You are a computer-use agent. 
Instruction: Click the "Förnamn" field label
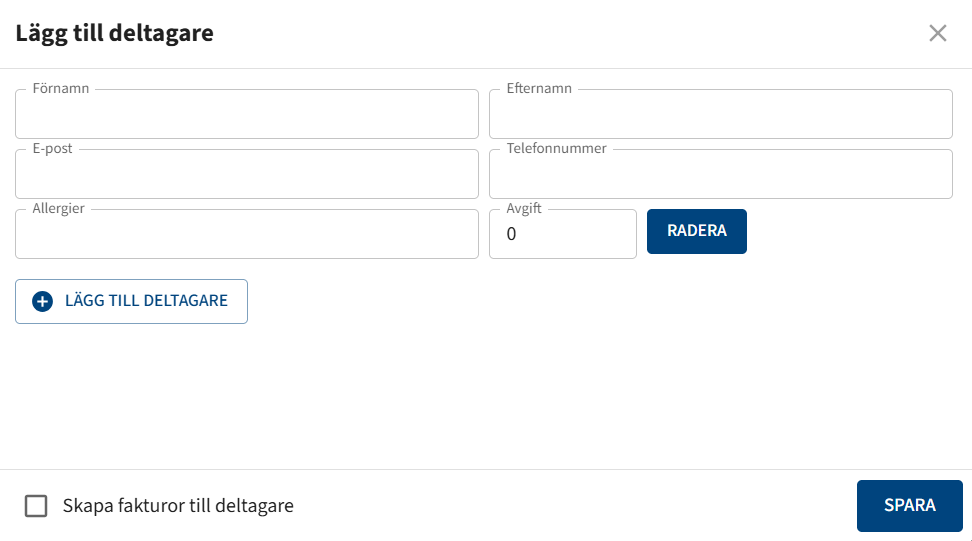(61, 89)
